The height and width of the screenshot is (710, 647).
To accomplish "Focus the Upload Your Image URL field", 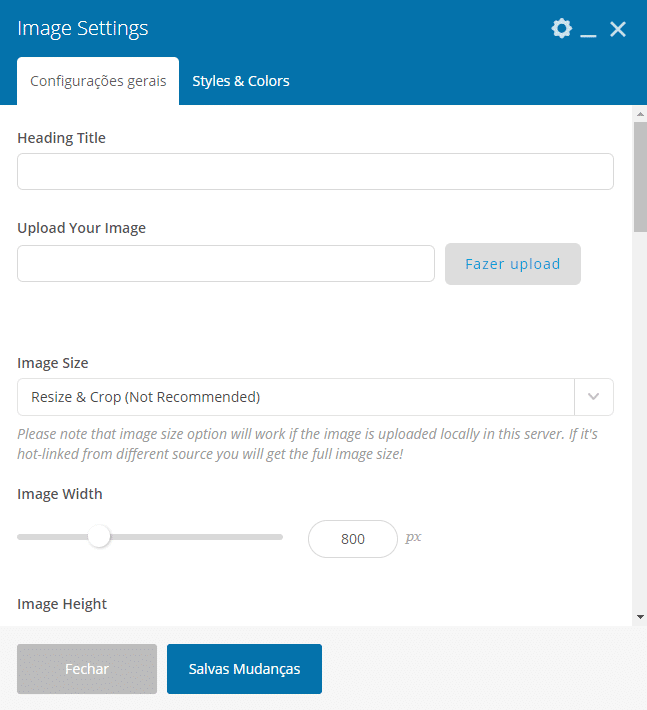I will (226, 264).
